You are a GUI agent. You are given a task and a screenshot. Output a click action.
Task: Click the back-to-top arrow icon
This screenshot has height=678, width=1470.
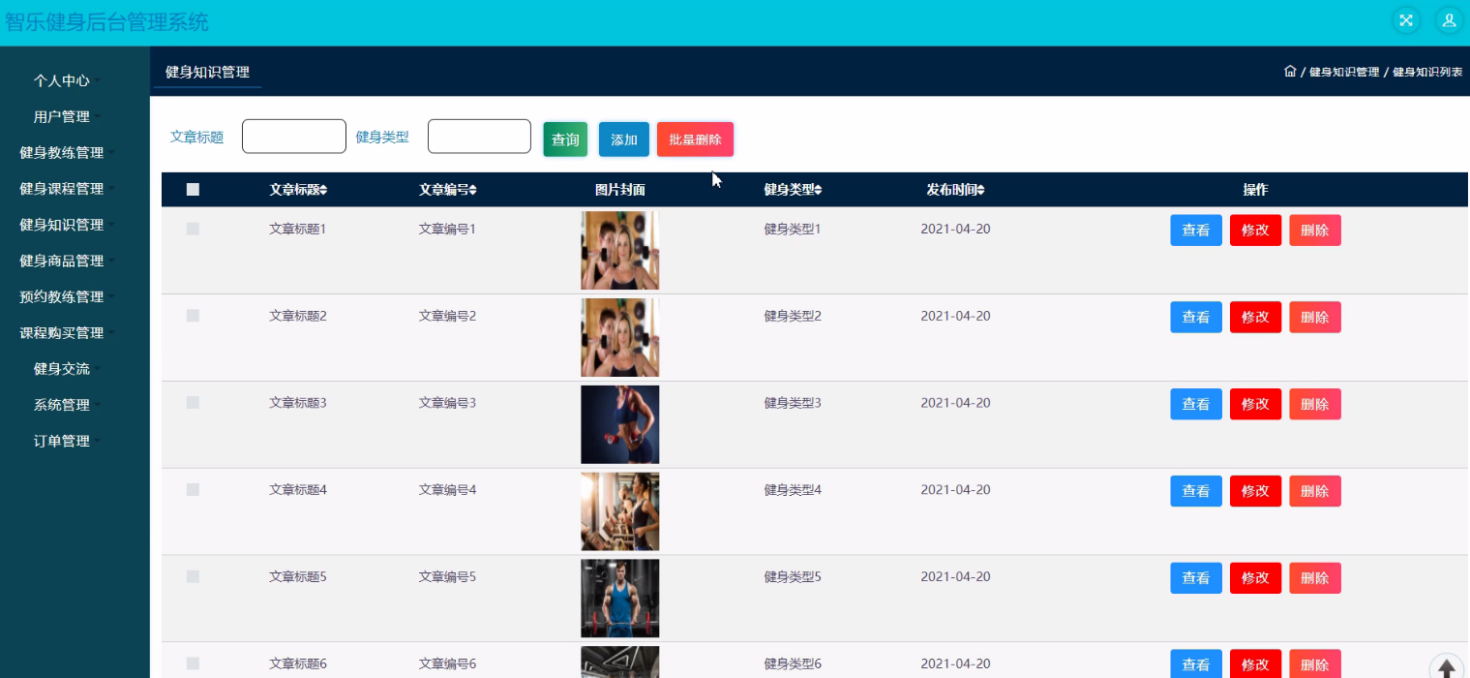1446,669
